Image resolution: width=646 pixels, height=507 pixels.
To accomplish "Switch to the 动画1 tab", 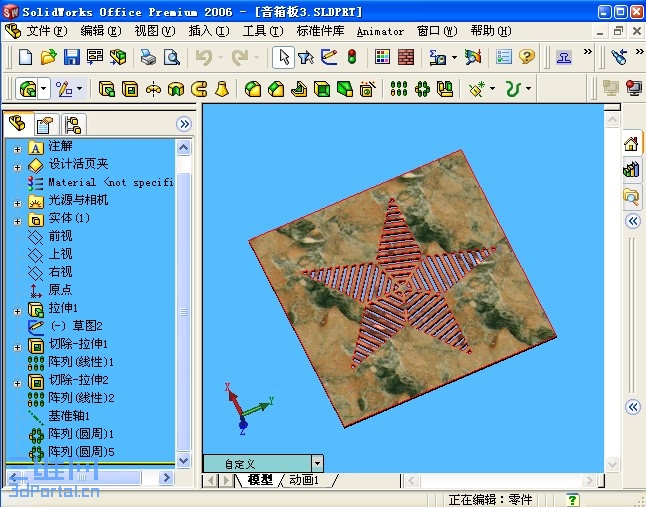I will [x=304, y=480].
